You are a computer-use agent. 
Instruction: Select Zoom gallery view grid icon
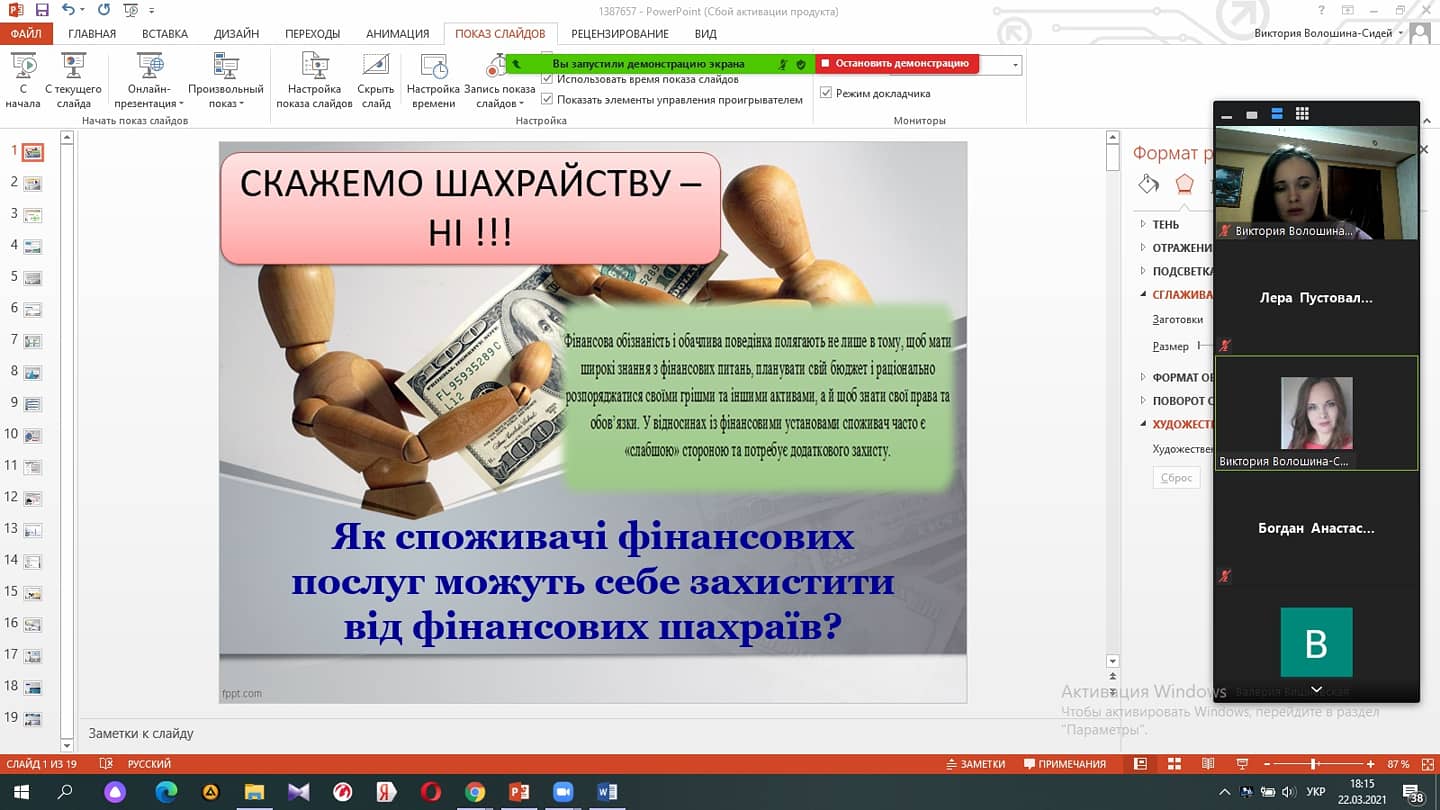tap(1302, 114)
